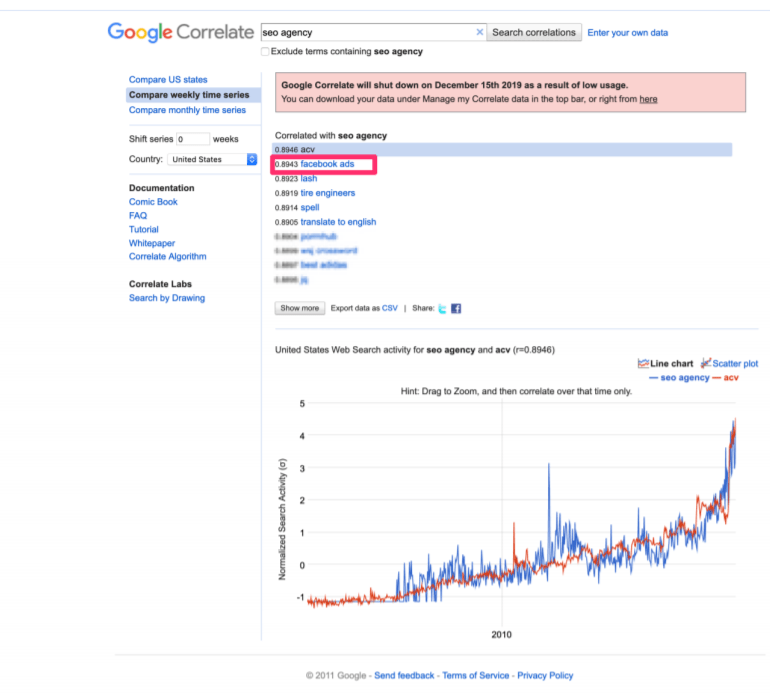Viewport: 770px width, 695px height.
Task: Open Enter your own data link
Action: 628,33
